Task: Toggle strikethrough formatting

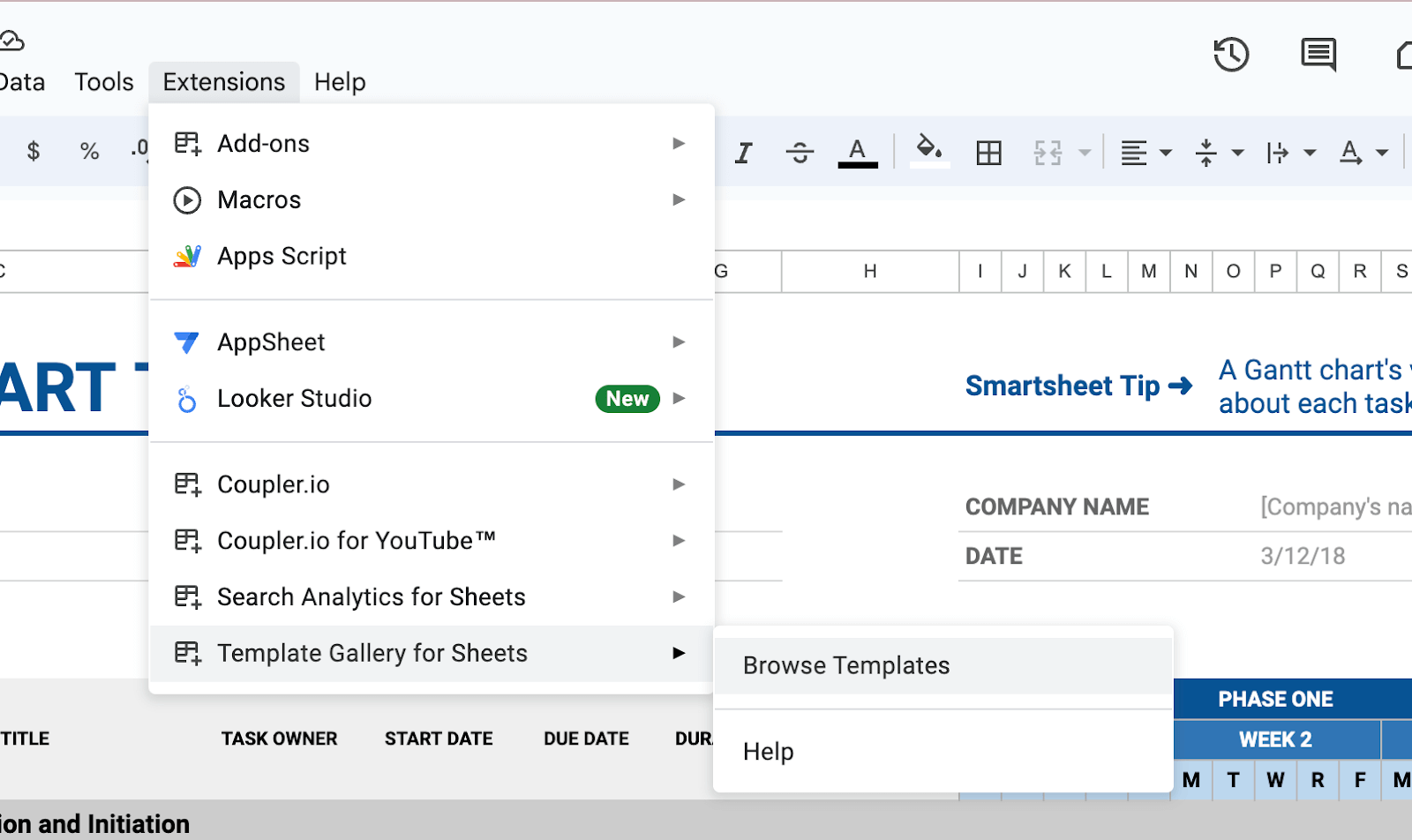Action: (800, 153)
